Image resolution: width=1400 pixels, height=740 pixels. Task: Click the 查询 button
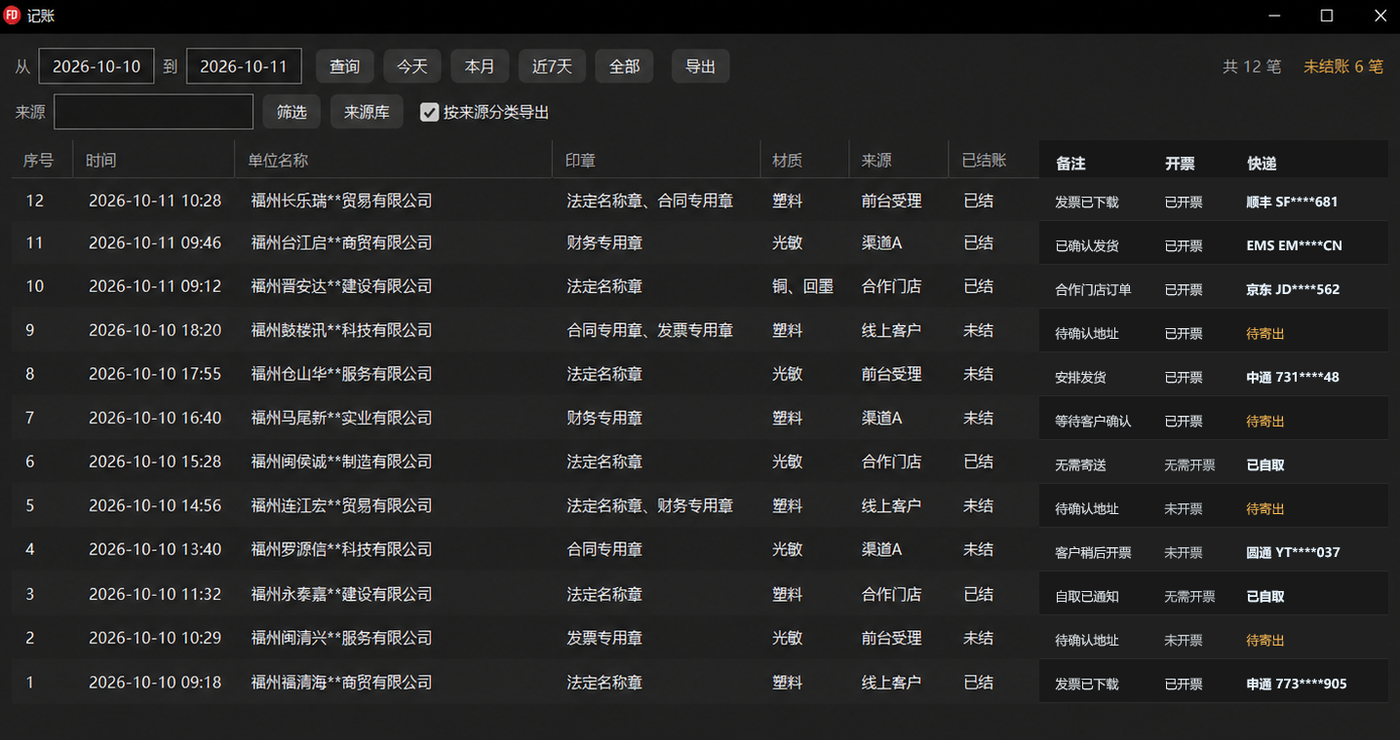click(345, 66)
